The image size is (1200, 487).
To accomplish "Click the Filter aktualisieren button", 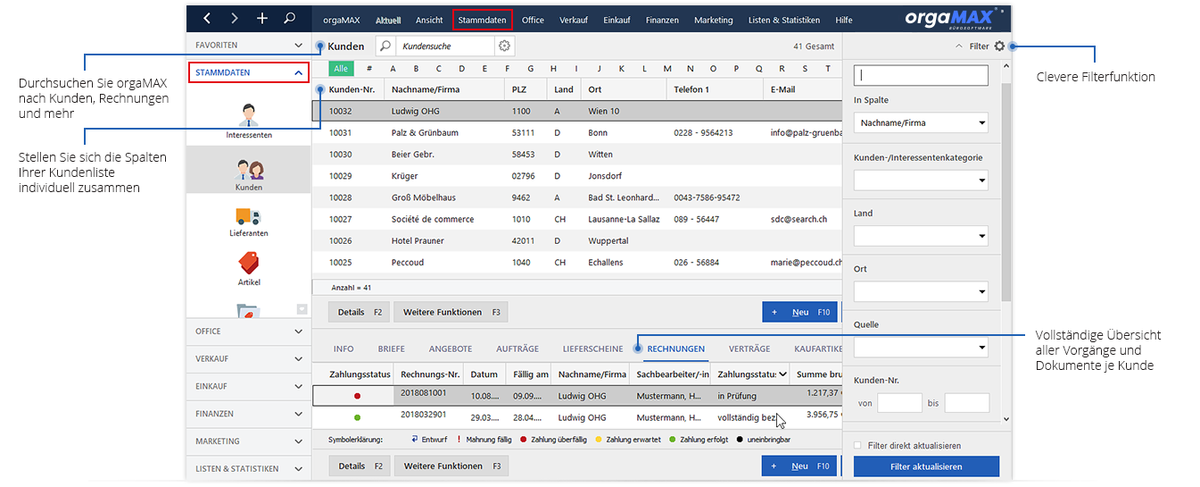I will pos(926,467).
